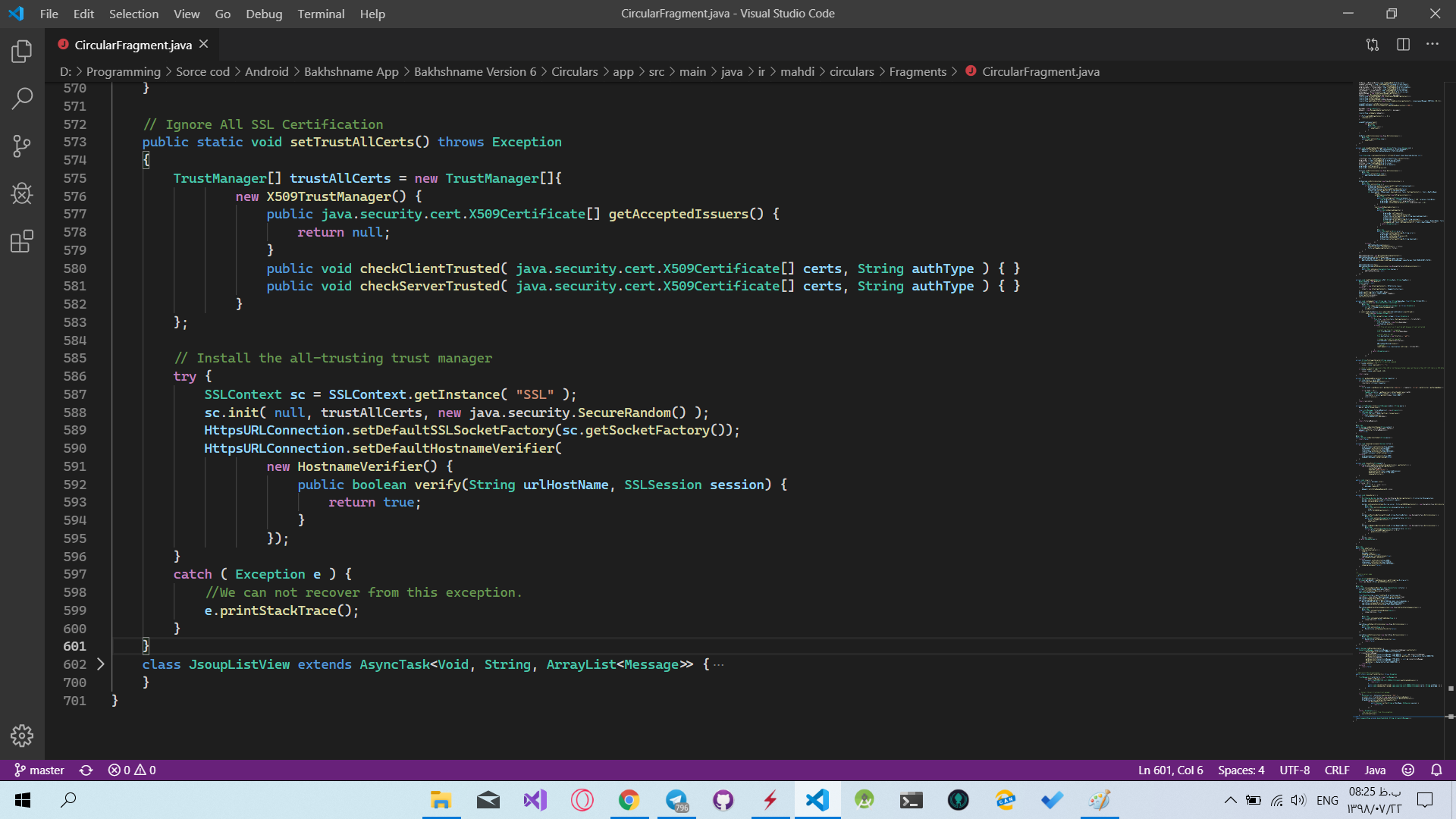Open Google Chrome from taskbar
The width and height of the screenshot is (1456, 819).
629,800
